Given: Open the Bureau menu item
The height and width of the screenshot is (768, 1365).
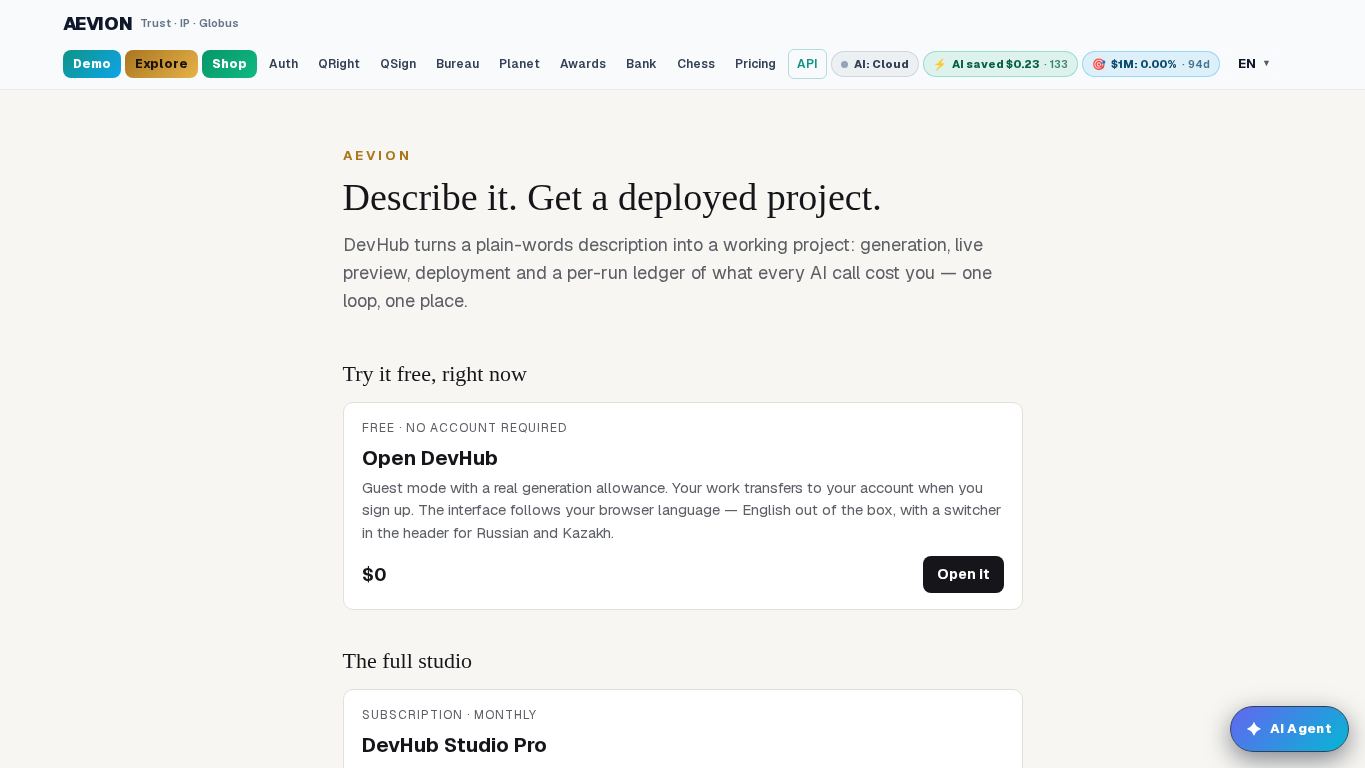Looking at the screenshot, I should (457, 64).
